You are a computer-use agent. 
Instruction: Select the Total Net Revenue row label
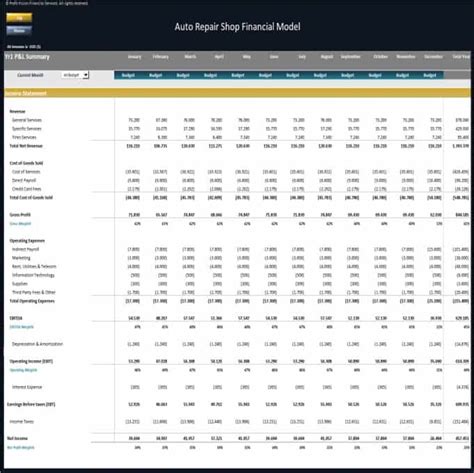tap(26, 146)
